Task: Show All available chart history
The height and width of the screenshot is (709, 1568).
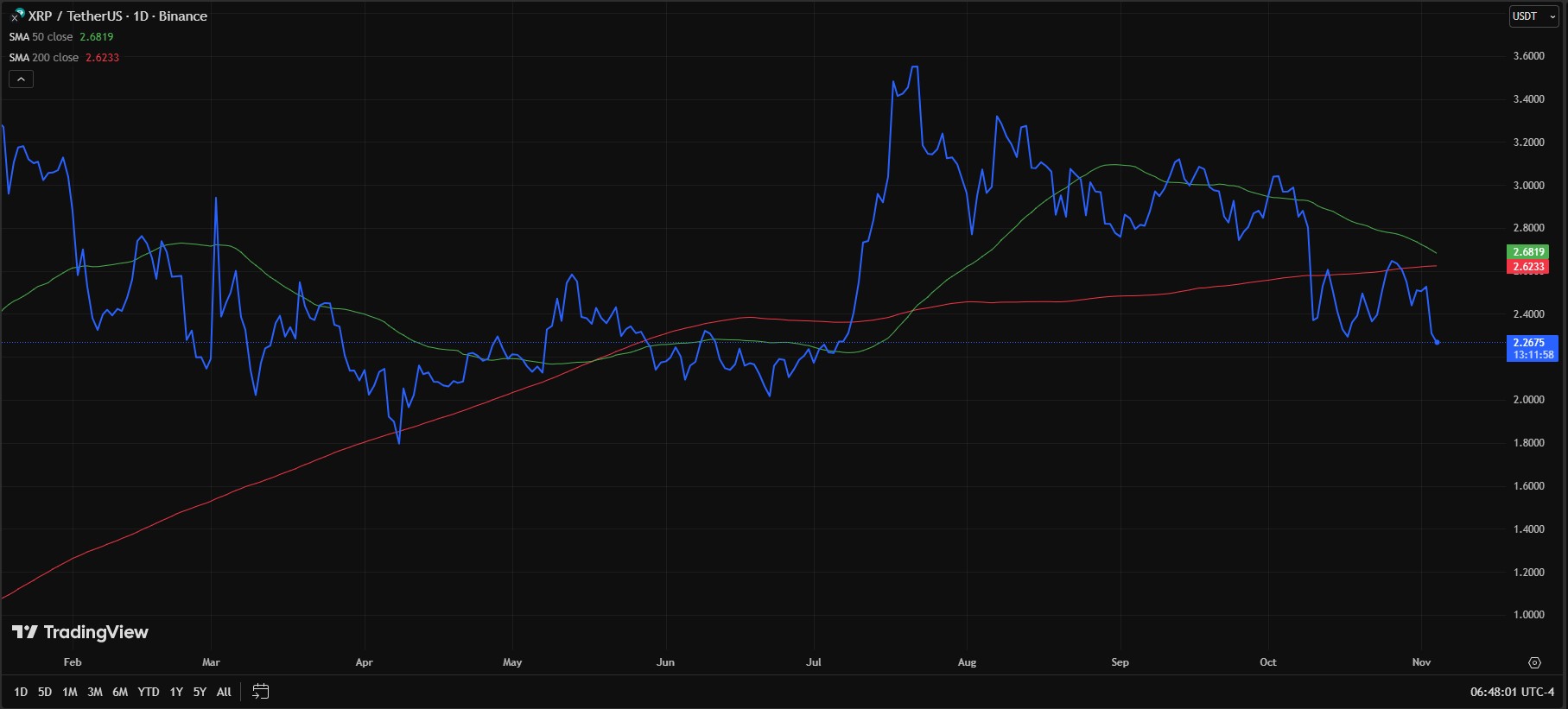Action: click(224, 692)
